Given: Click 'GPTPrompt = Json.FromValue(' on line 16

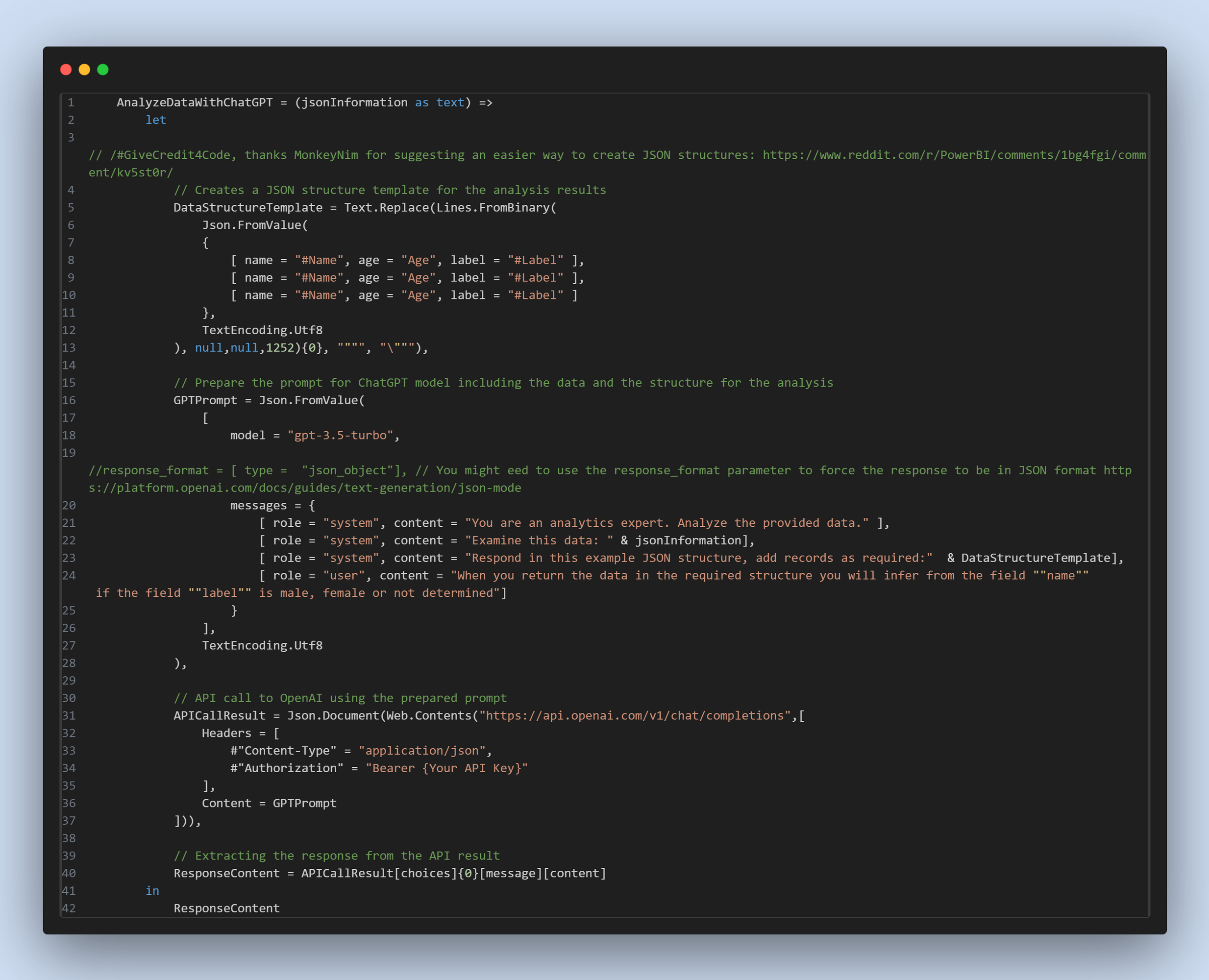Looking at the screenshot, I should 270,400.
